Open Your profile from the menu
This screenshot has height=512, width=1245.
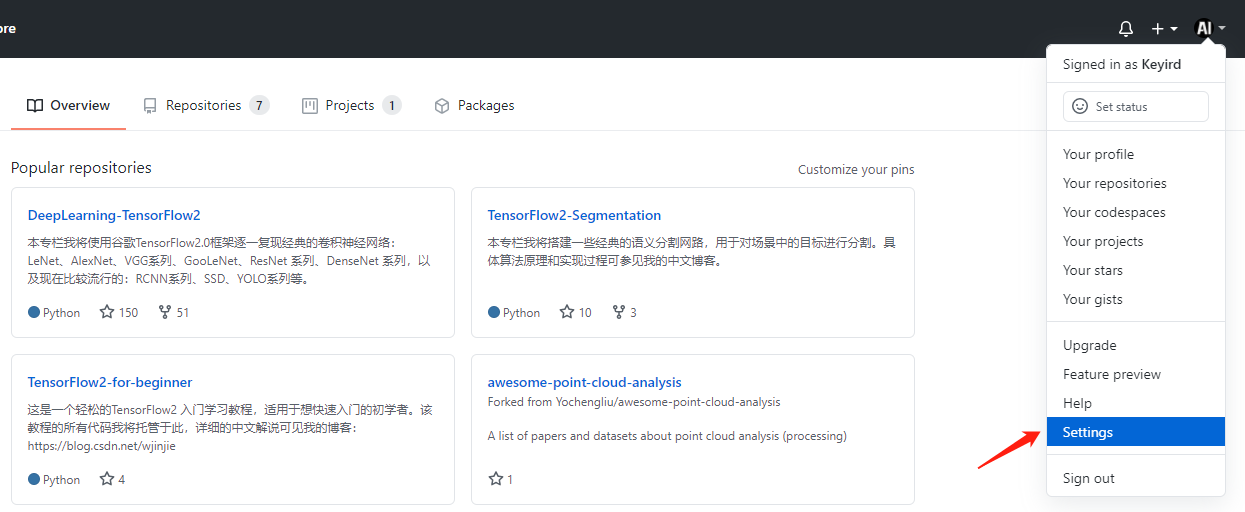pyautogui.click(x=1136, y=154)
